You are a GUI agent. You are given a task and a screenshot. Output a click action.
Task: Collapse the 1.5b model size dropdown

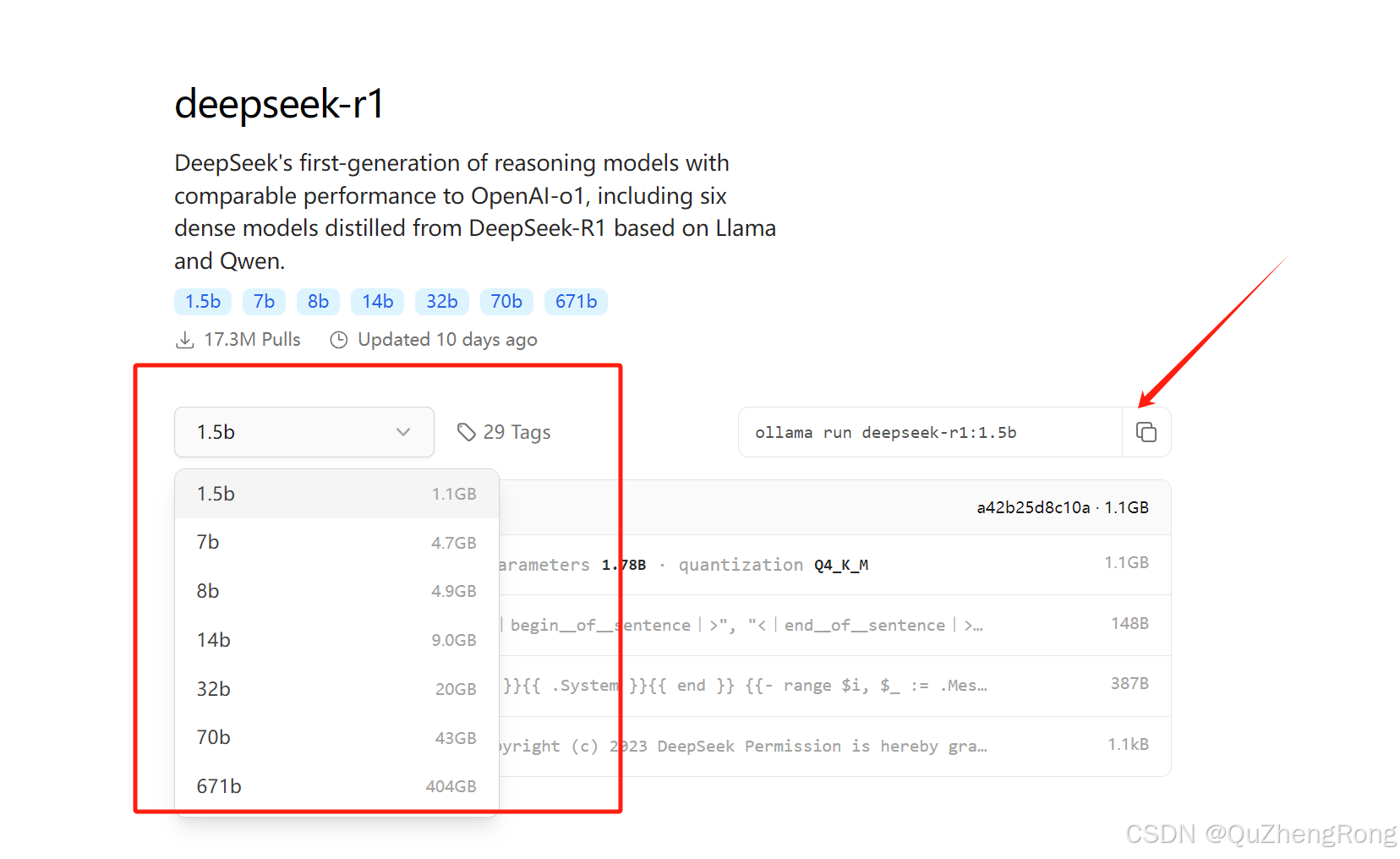(x=304, y=432)
